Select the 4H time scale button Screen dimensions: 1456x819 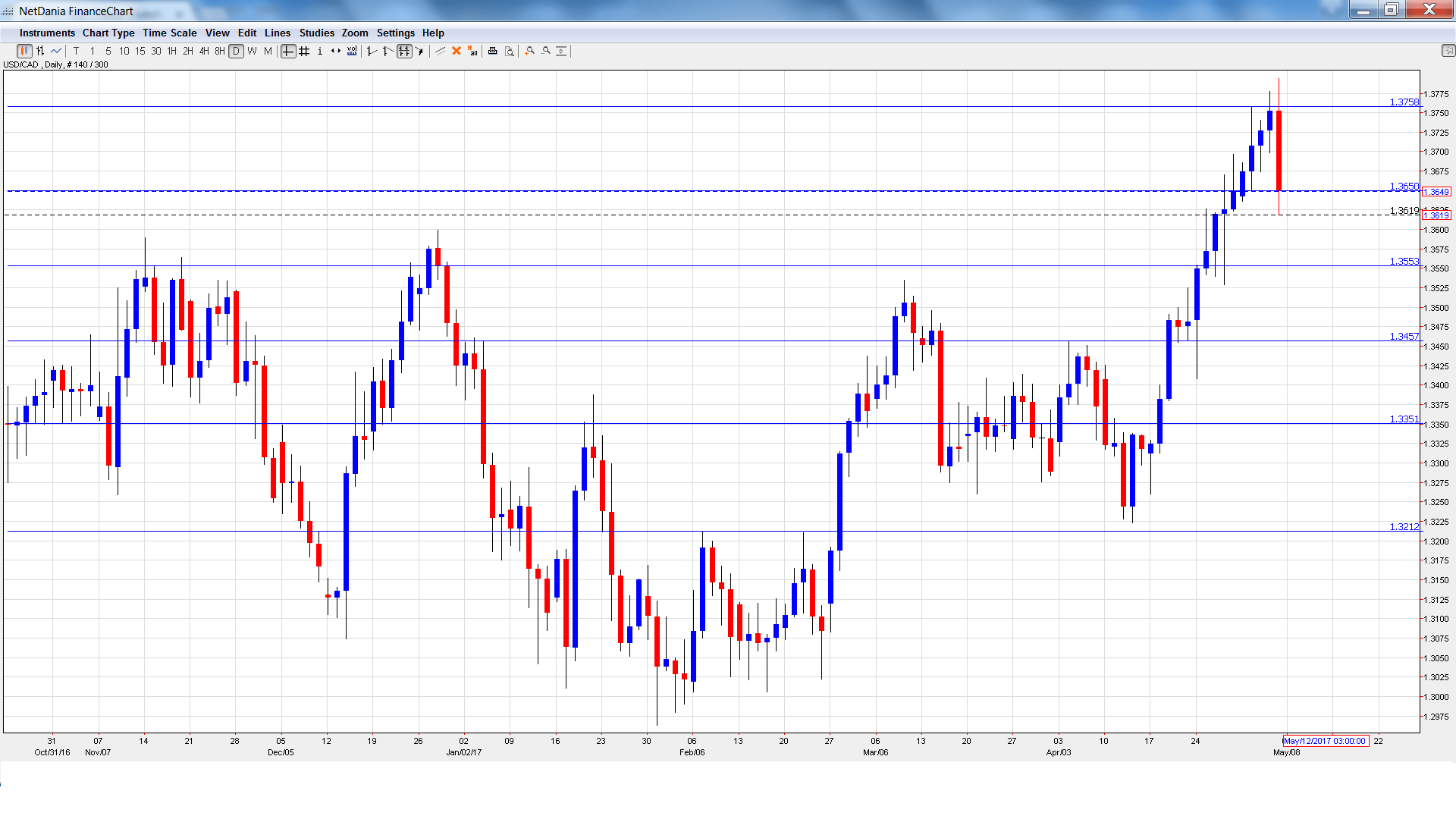point(204,51)
